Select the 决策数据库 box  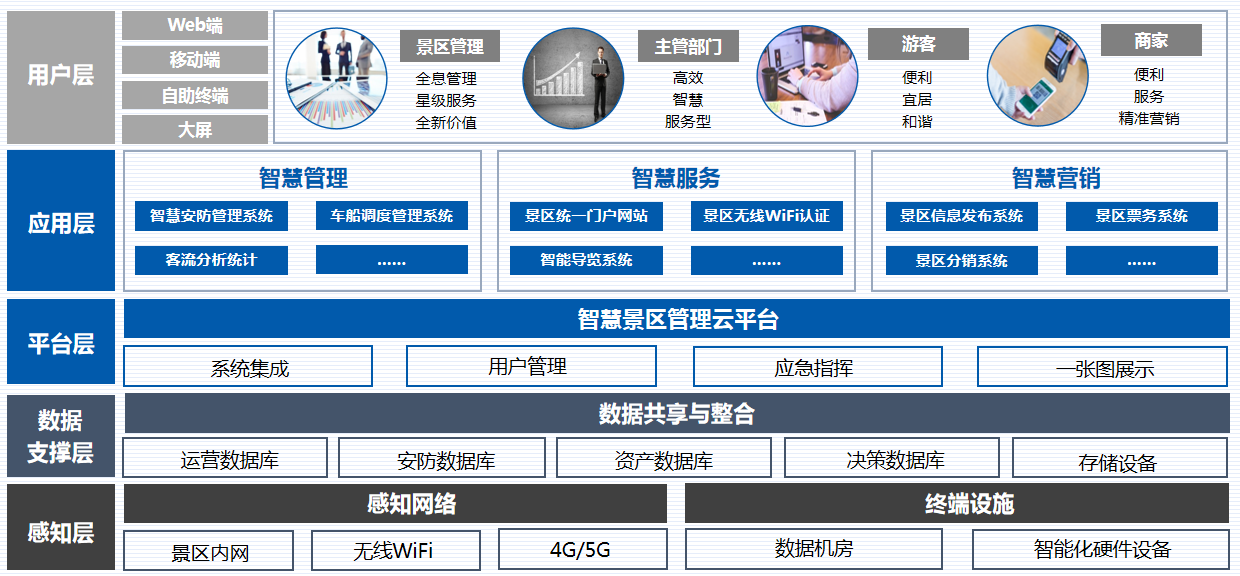click(892, 458)
